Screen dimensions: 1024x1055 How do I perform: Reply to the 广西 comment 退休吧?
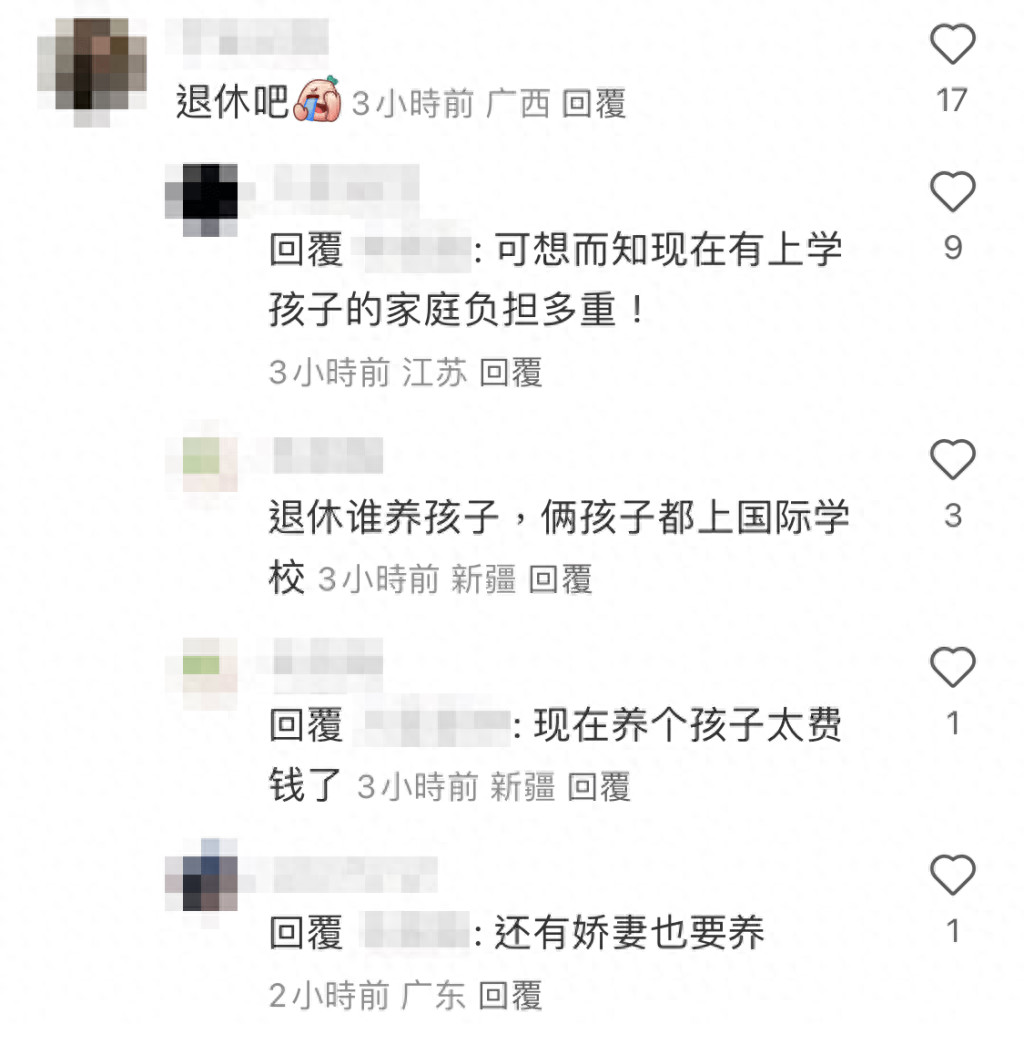[594, 104]
